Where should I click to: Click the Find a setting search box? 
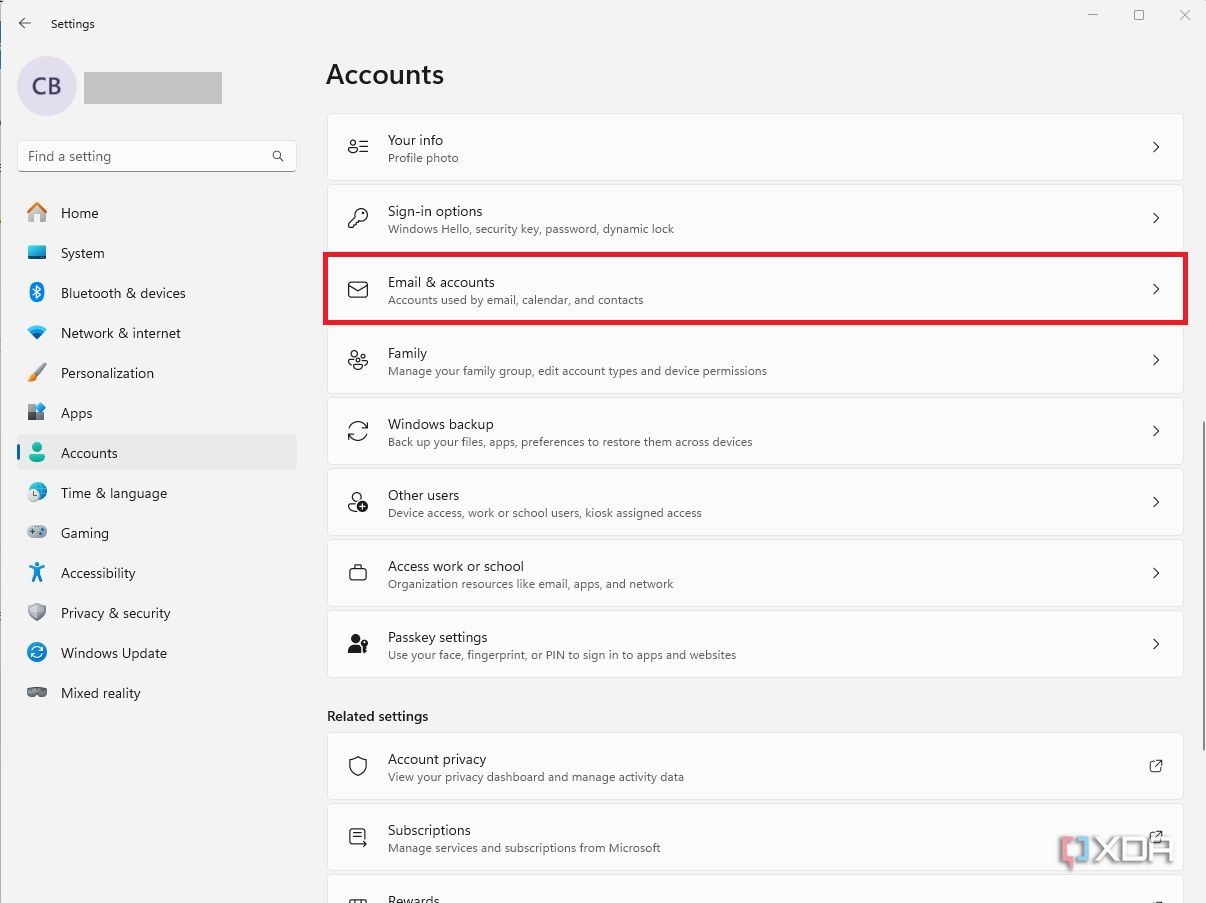click(156, 156)
